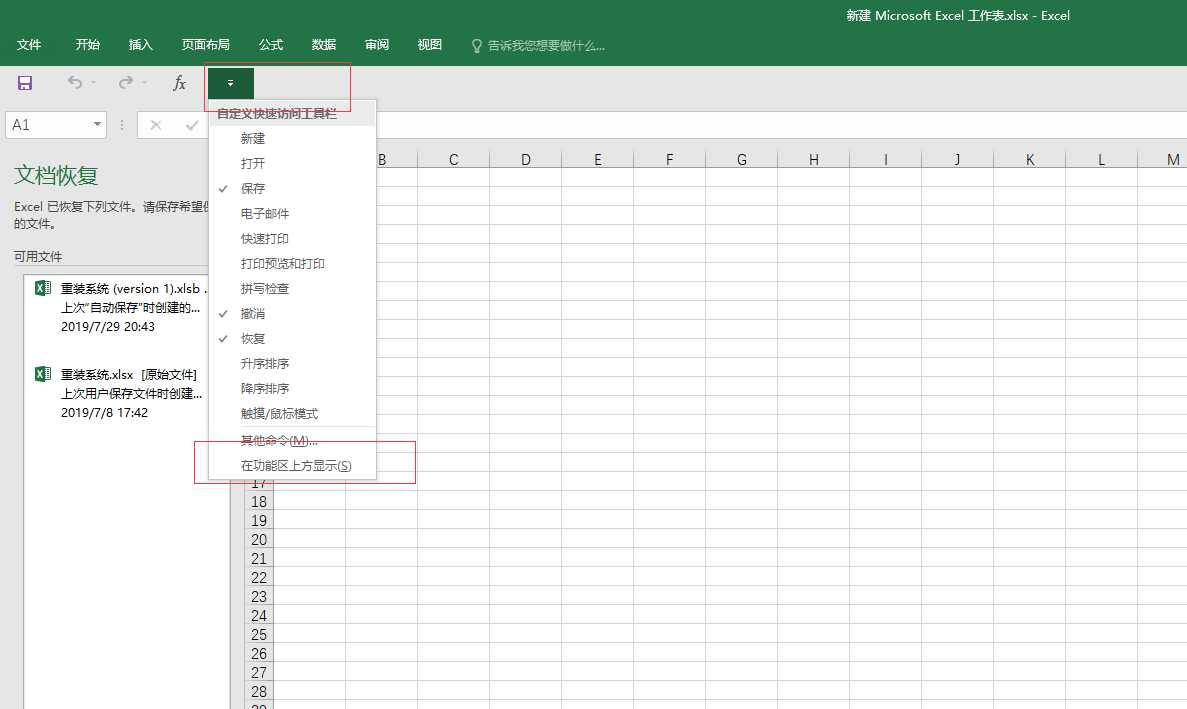Select column L header
The image size is (1187, 709).
click(x=1101, y=159)
